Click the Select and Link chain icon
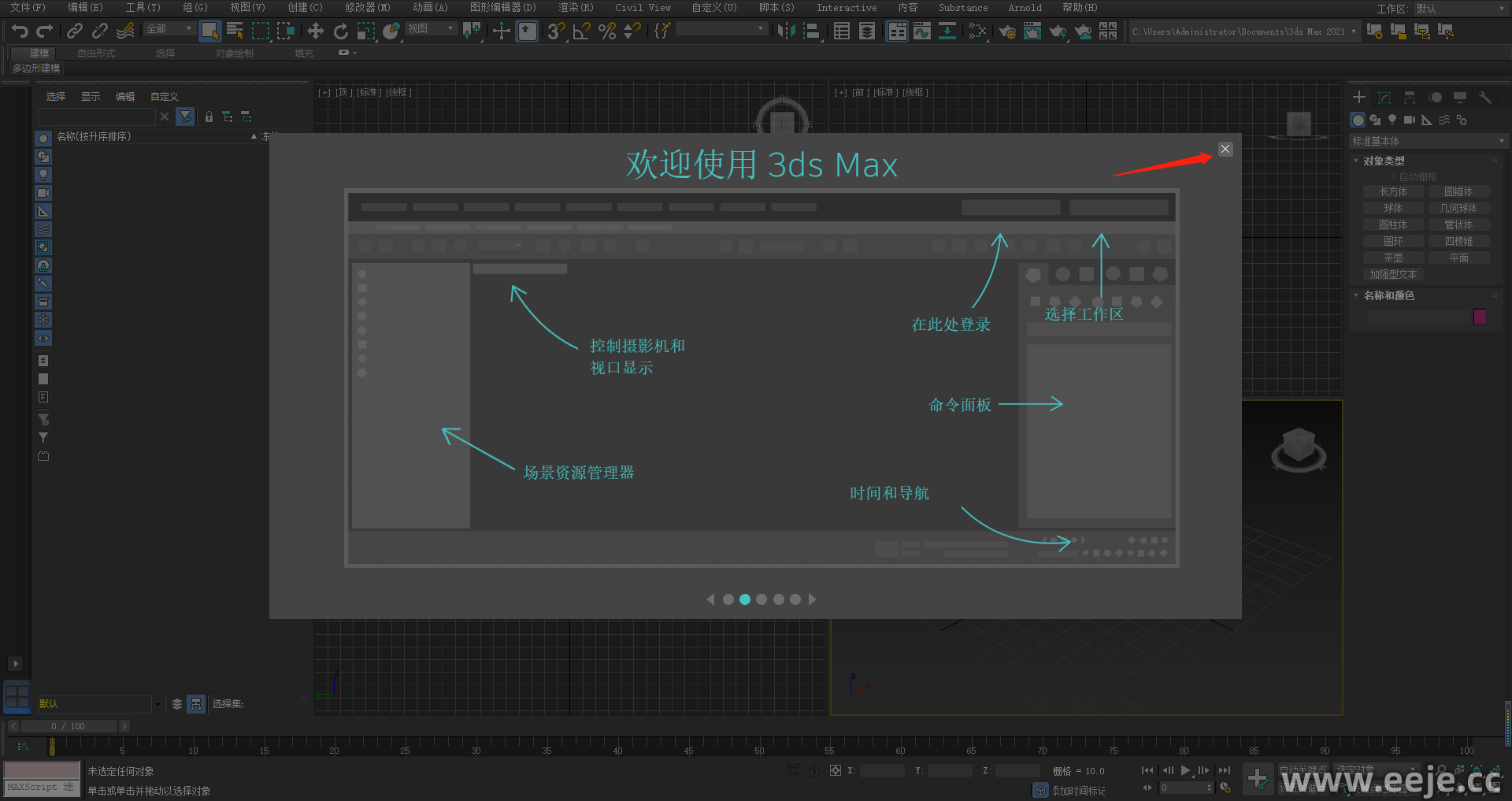The width and height of the screenshot is (1512, 801). tap(74, 31)
